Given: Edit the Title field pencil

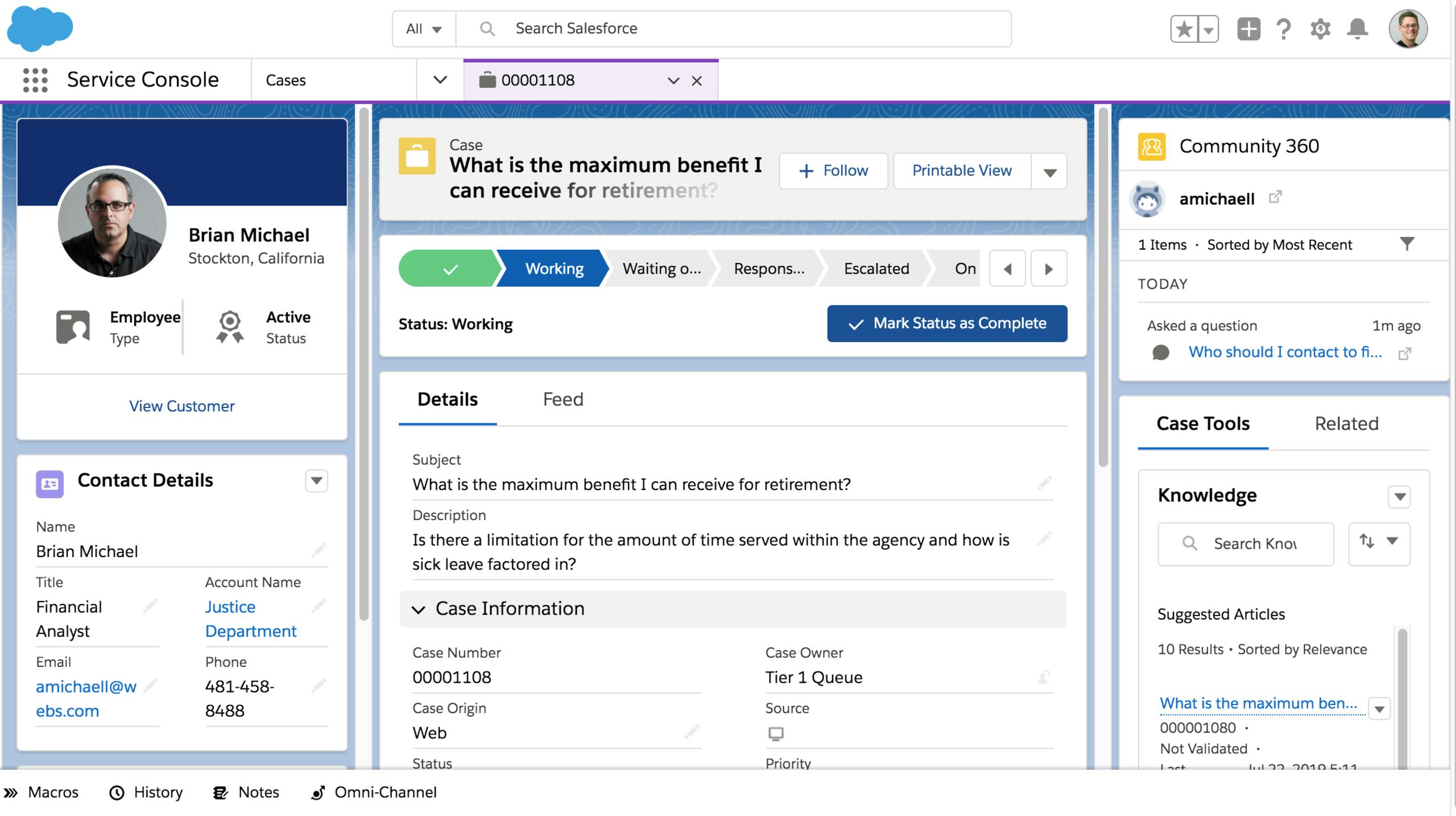Looking at the screenshot, I should point(150,605).
